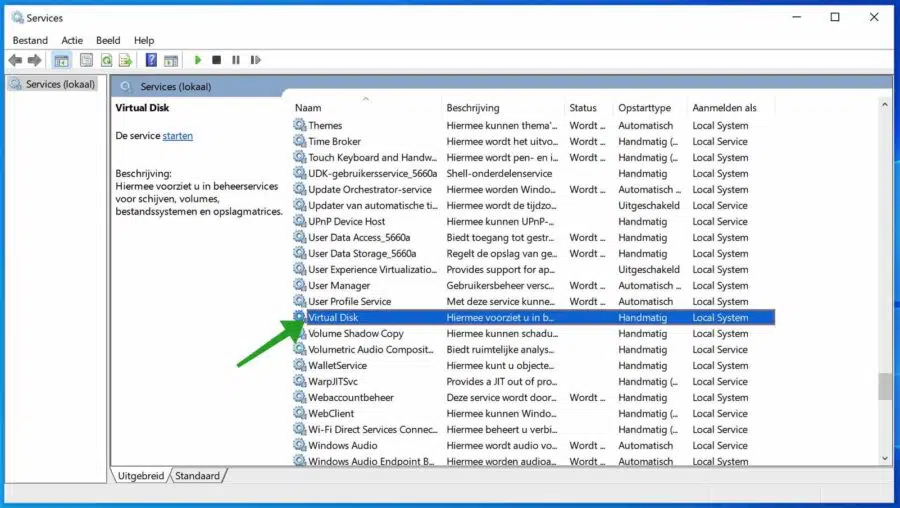Select the 'Virtual Disk' service row
Viewport: 900px width, 508px height.
534,317
